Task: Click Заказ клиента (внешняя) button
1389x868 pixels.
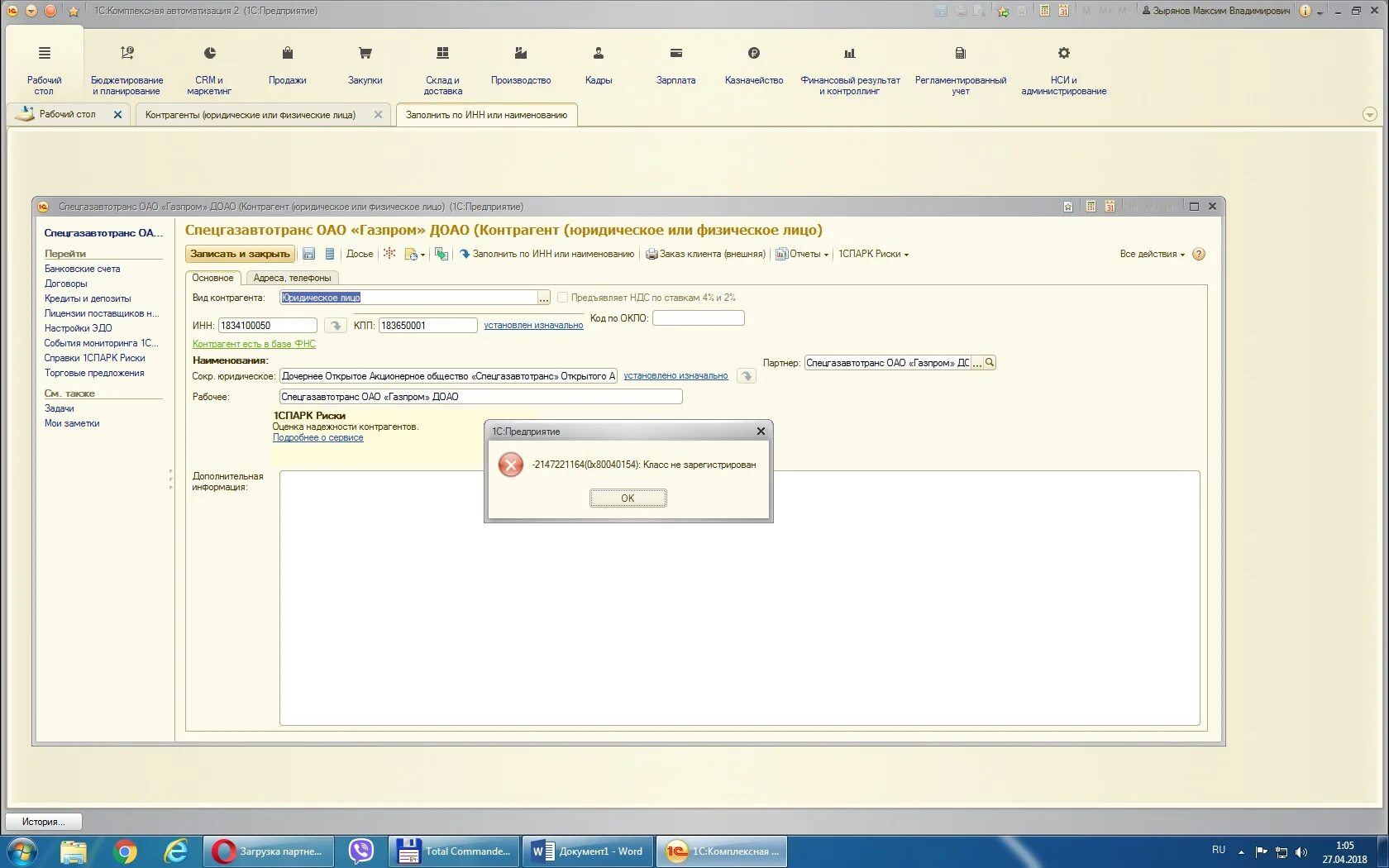Action: (705, 254)
